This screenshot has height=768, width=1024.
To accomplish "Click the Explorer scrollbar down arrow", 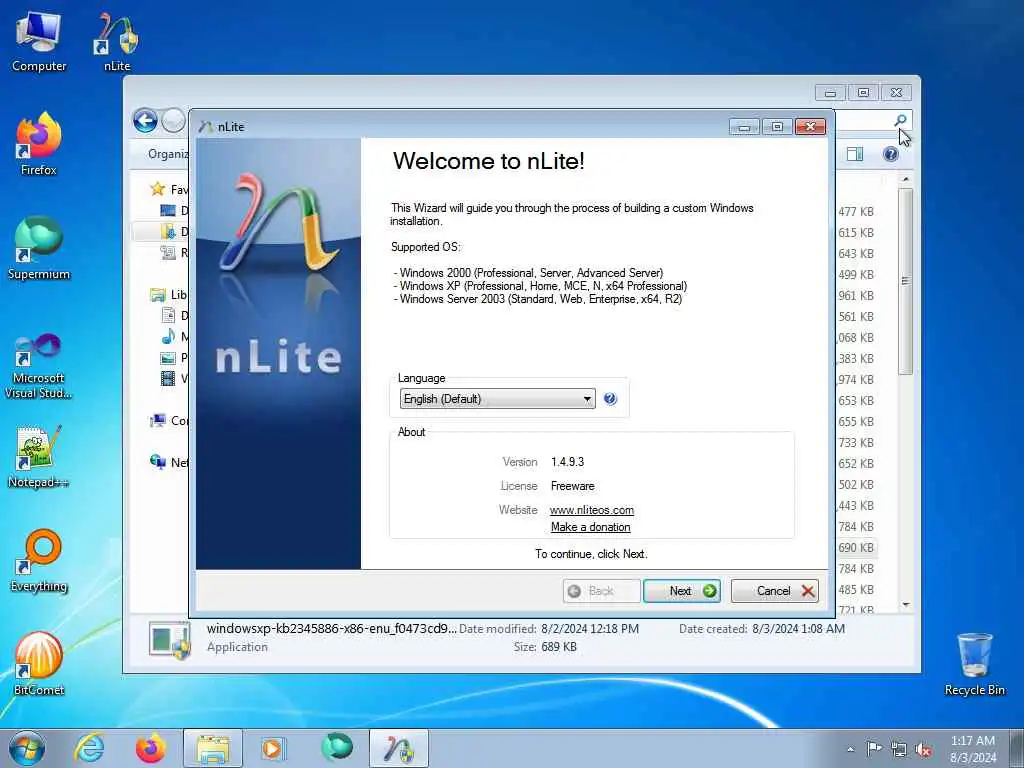I will click(x=905, y=605).
